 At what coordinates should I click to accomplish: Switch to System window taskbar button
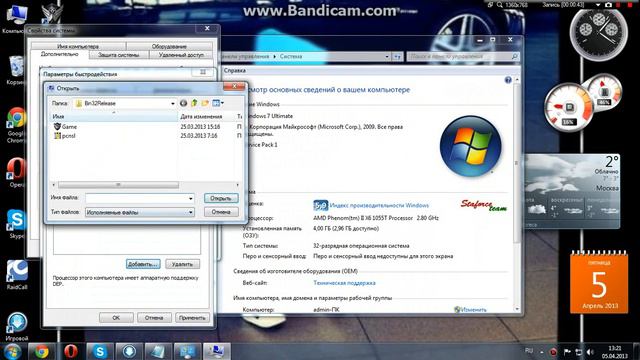click(x=216, y=351)
